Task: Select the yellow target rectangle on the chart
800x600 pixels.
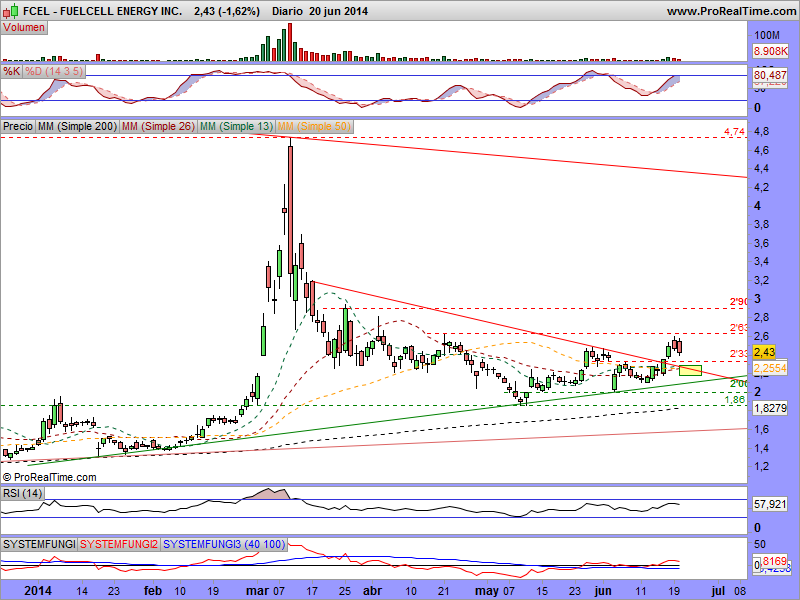Action: tap(690, 370)
